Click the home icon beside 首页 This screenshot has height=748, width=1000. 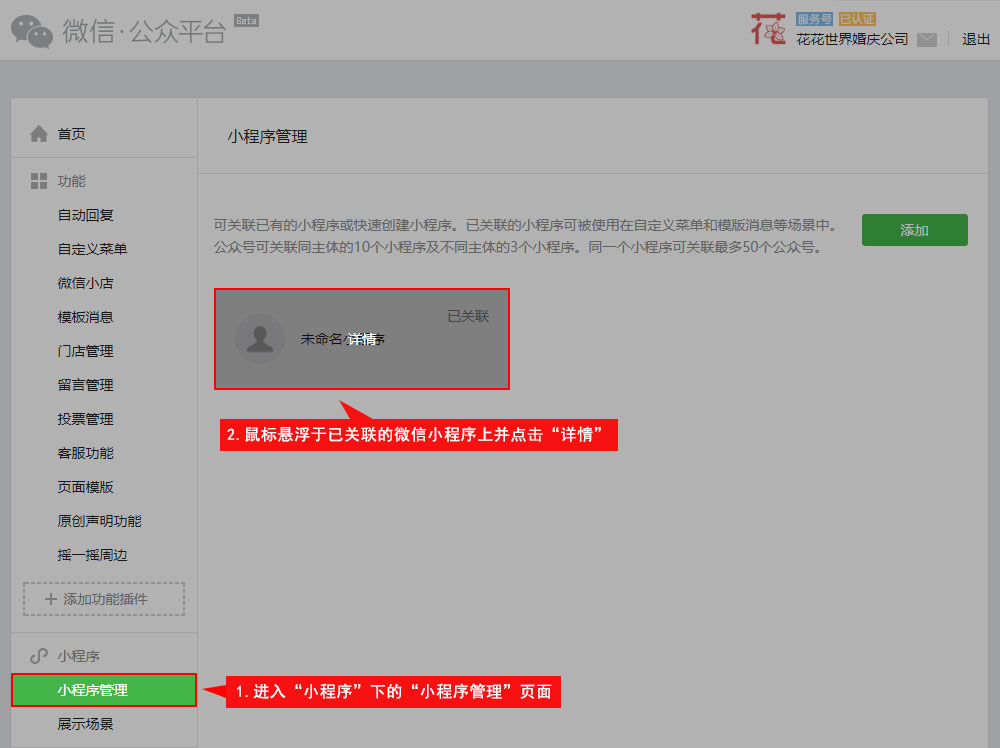point(39,133)
